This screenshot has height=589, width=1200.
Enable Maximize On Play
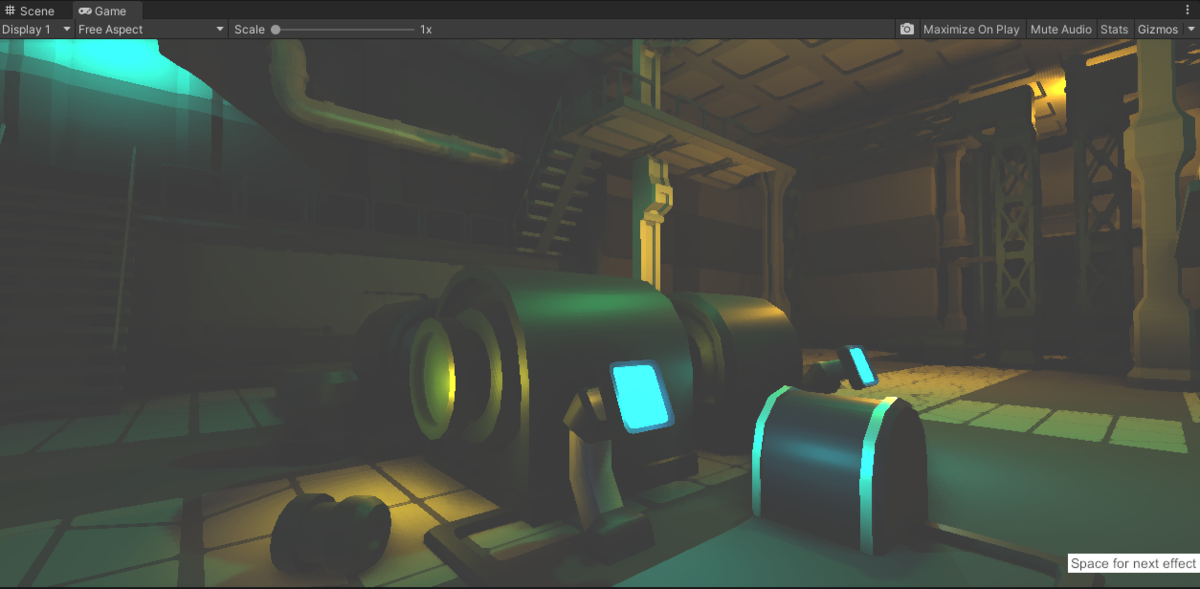coord(971,29)
